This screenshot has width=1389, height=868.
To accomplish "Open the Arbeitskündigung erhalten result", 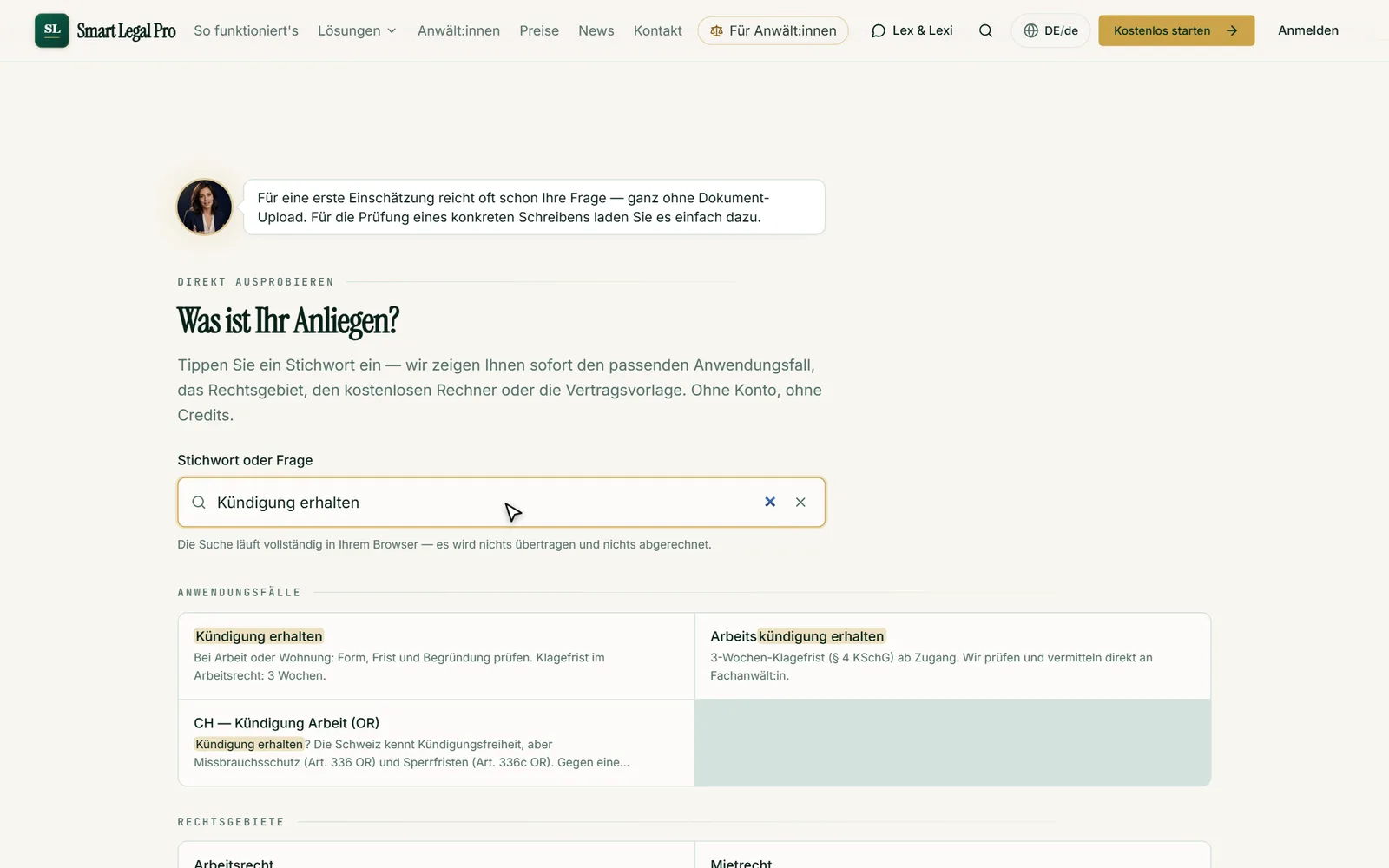I will point(952,656).
